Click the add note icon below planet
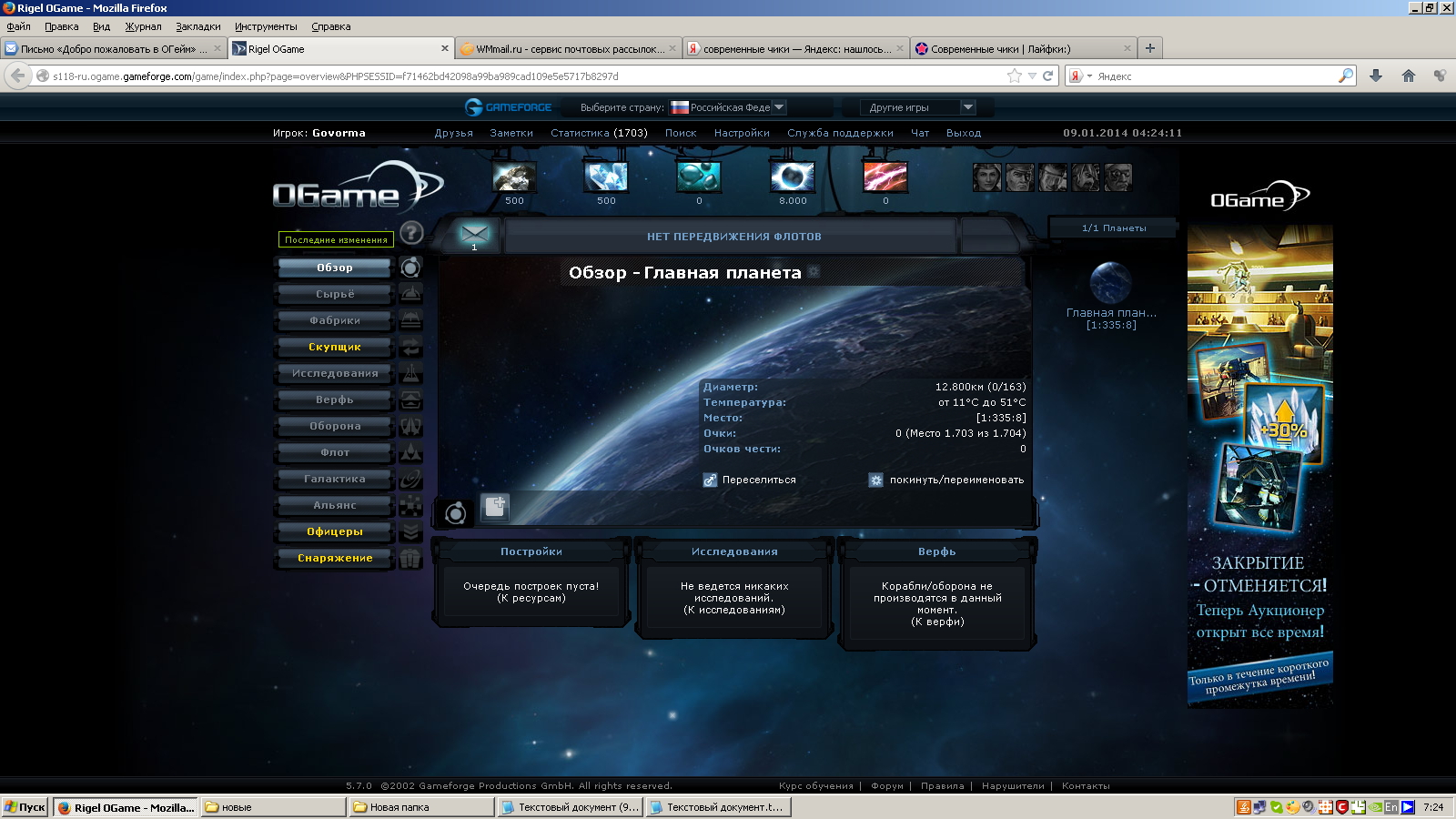This screenshot has height=819, width=1456. click(x=495, y=507)
